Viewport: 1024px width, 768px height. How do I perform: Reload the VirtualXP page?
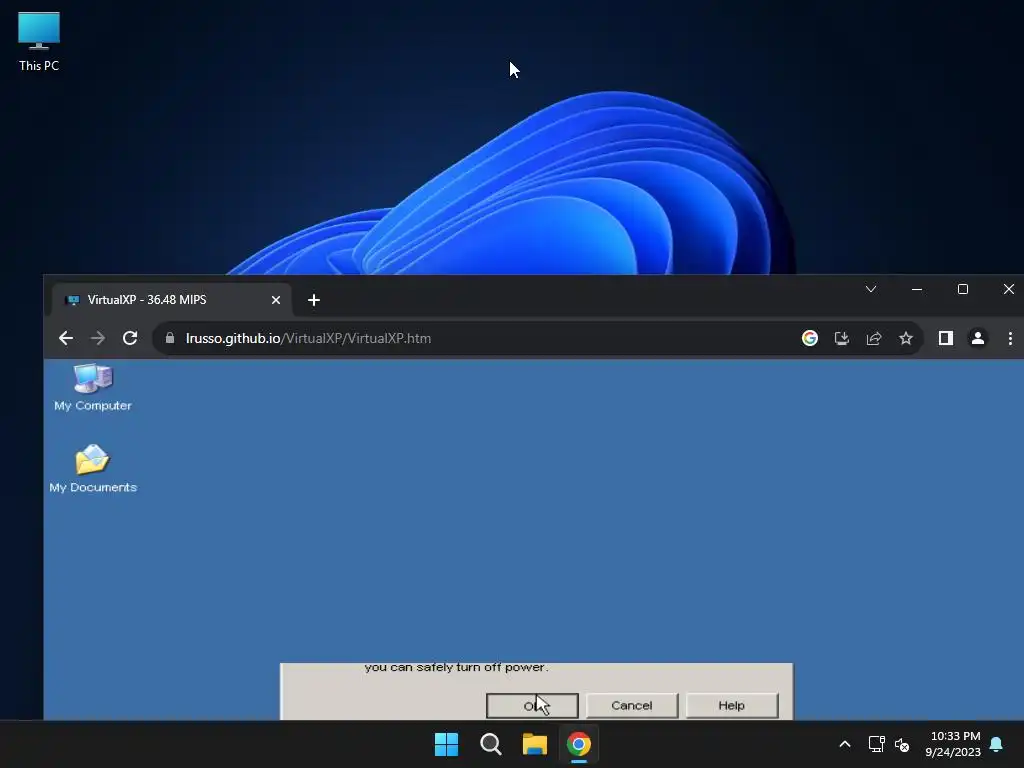[x=130, y=338]
